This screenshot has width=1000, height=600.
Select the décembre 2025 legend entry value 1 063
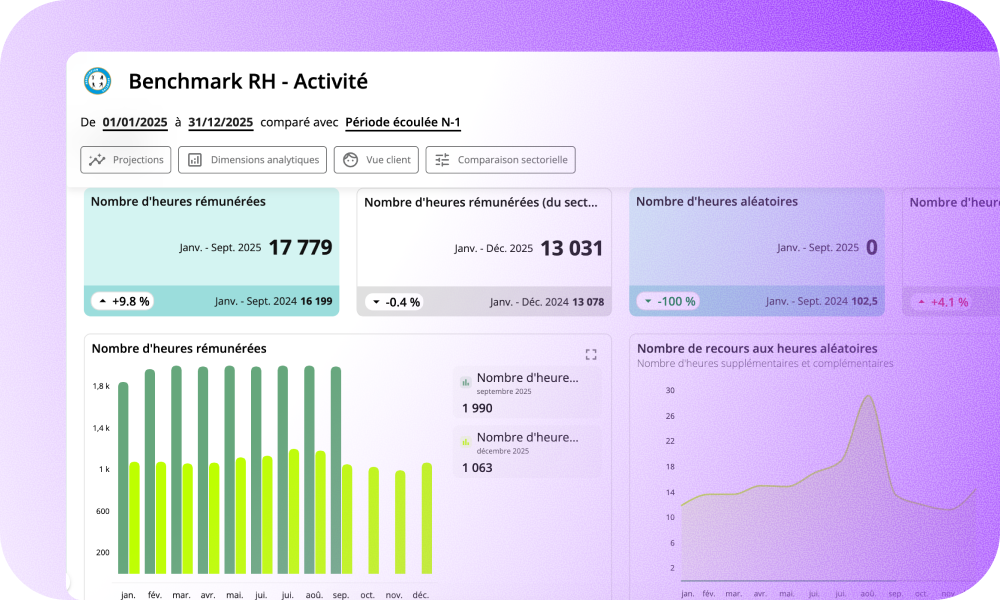coord(477,467)
